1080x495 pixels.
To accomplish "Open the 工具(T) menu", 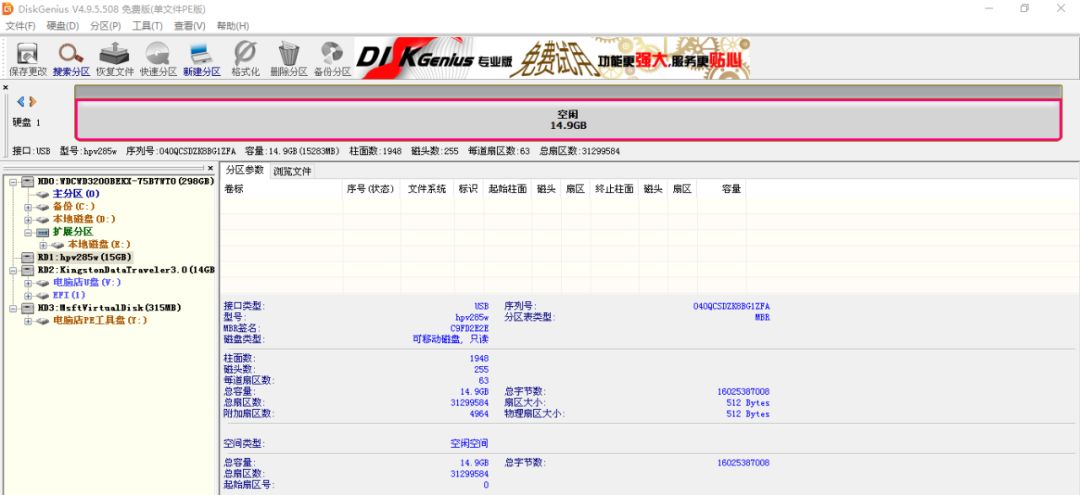I will 147,25.
